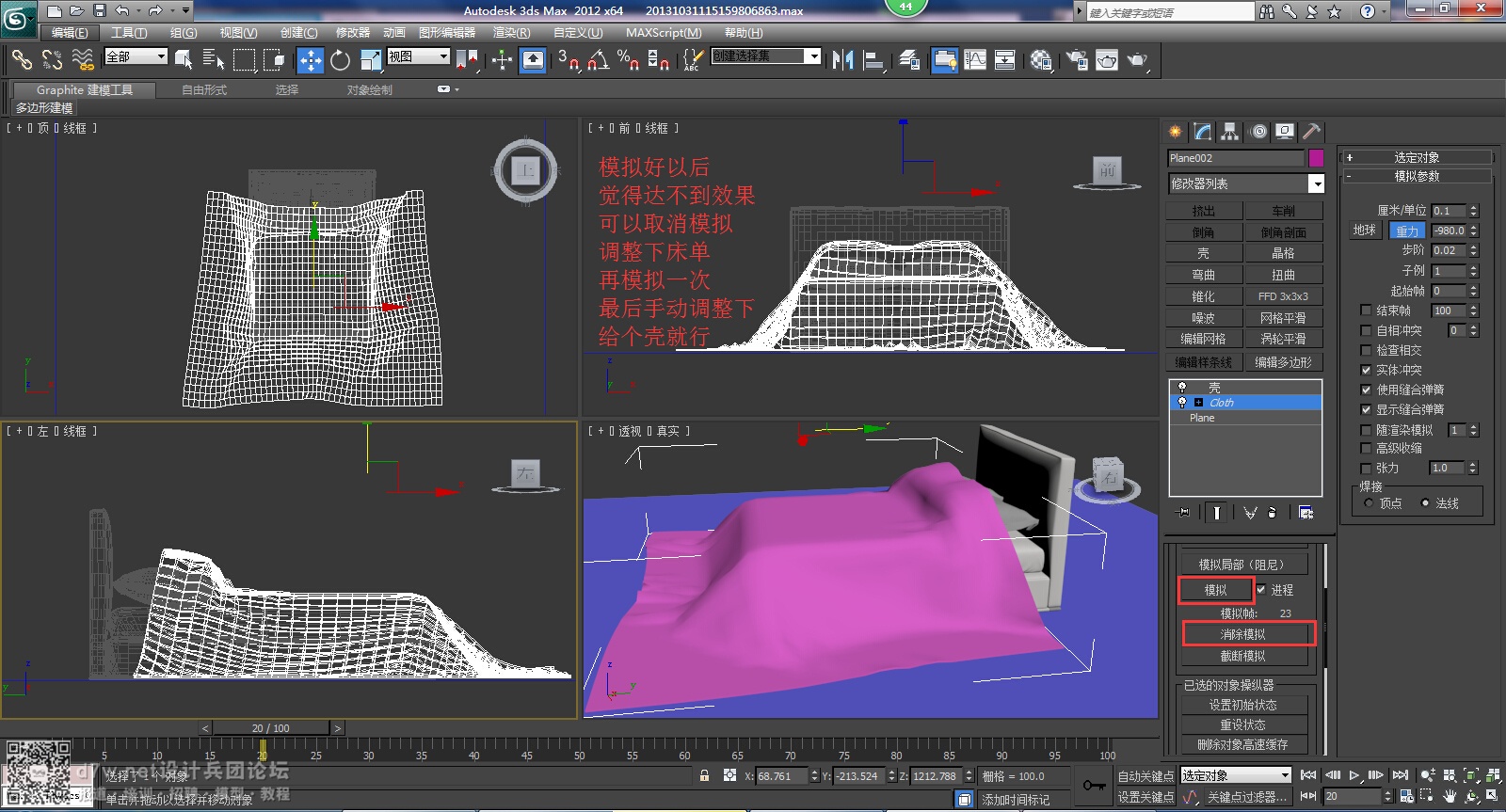The height and width of the screenshot is (812, 1506).
Task: Open the Render Setup teapot icon
Action: click(1076, 60)
